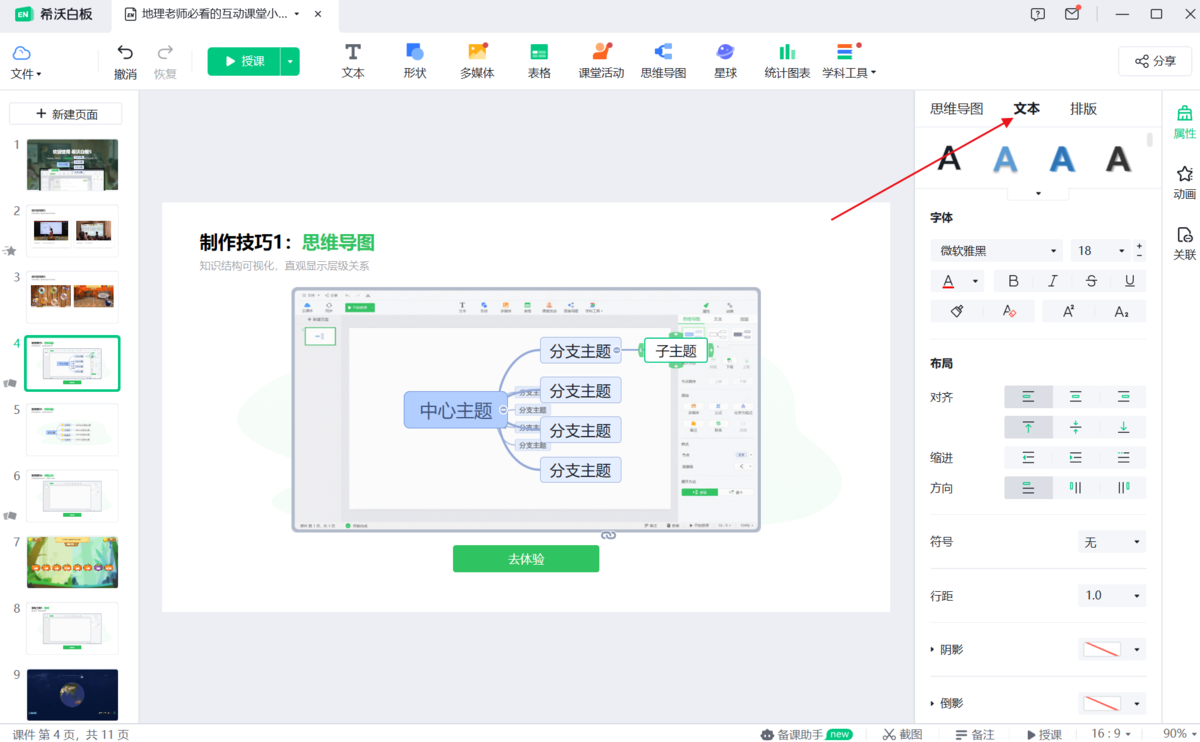Screen dimensions: 1200x742
Task: Apply superscript A² formatting
Action: point(1068,312)
